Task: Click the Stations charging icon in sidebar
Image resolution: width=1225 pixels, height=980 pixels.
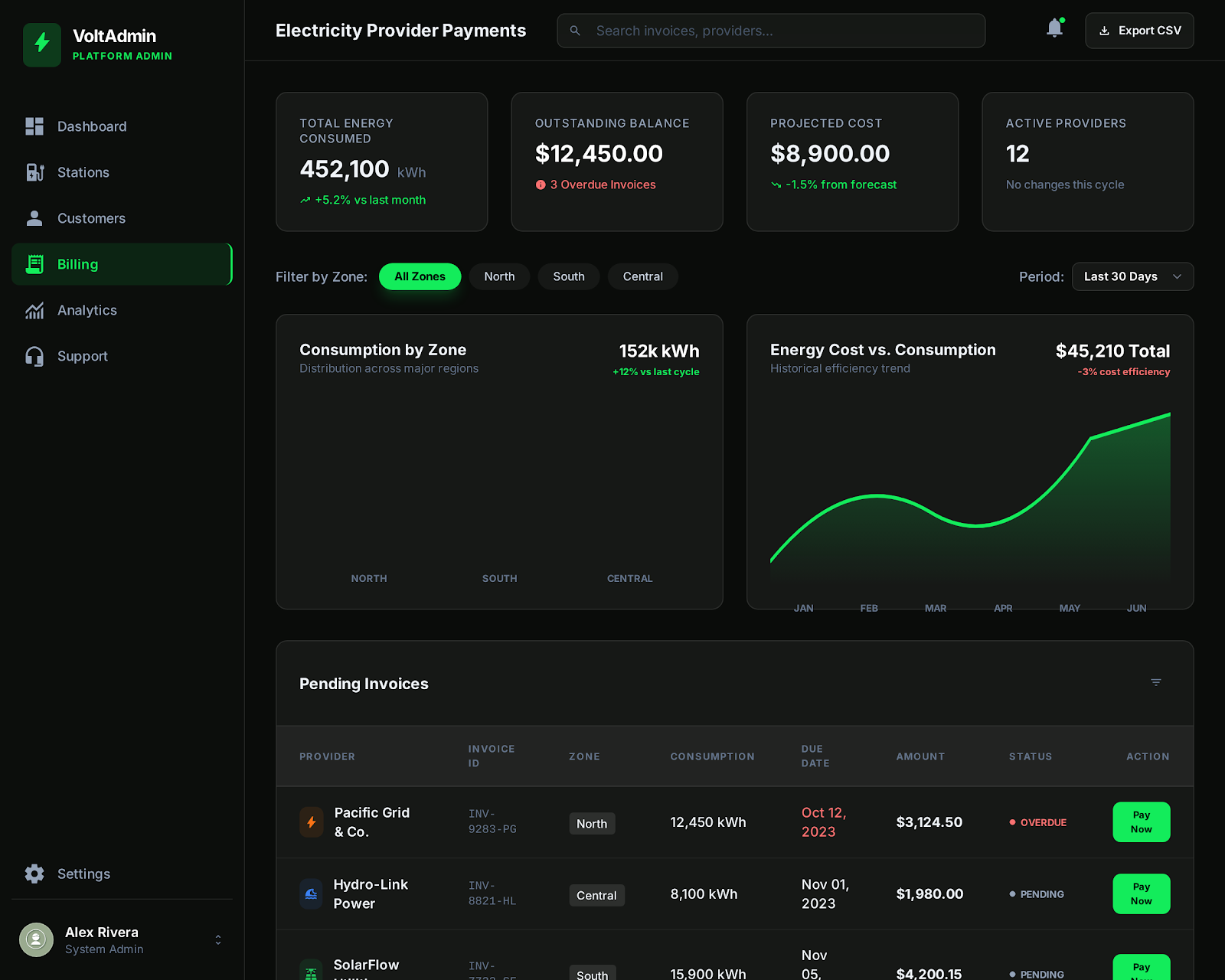Action: (x=34, y=172)
